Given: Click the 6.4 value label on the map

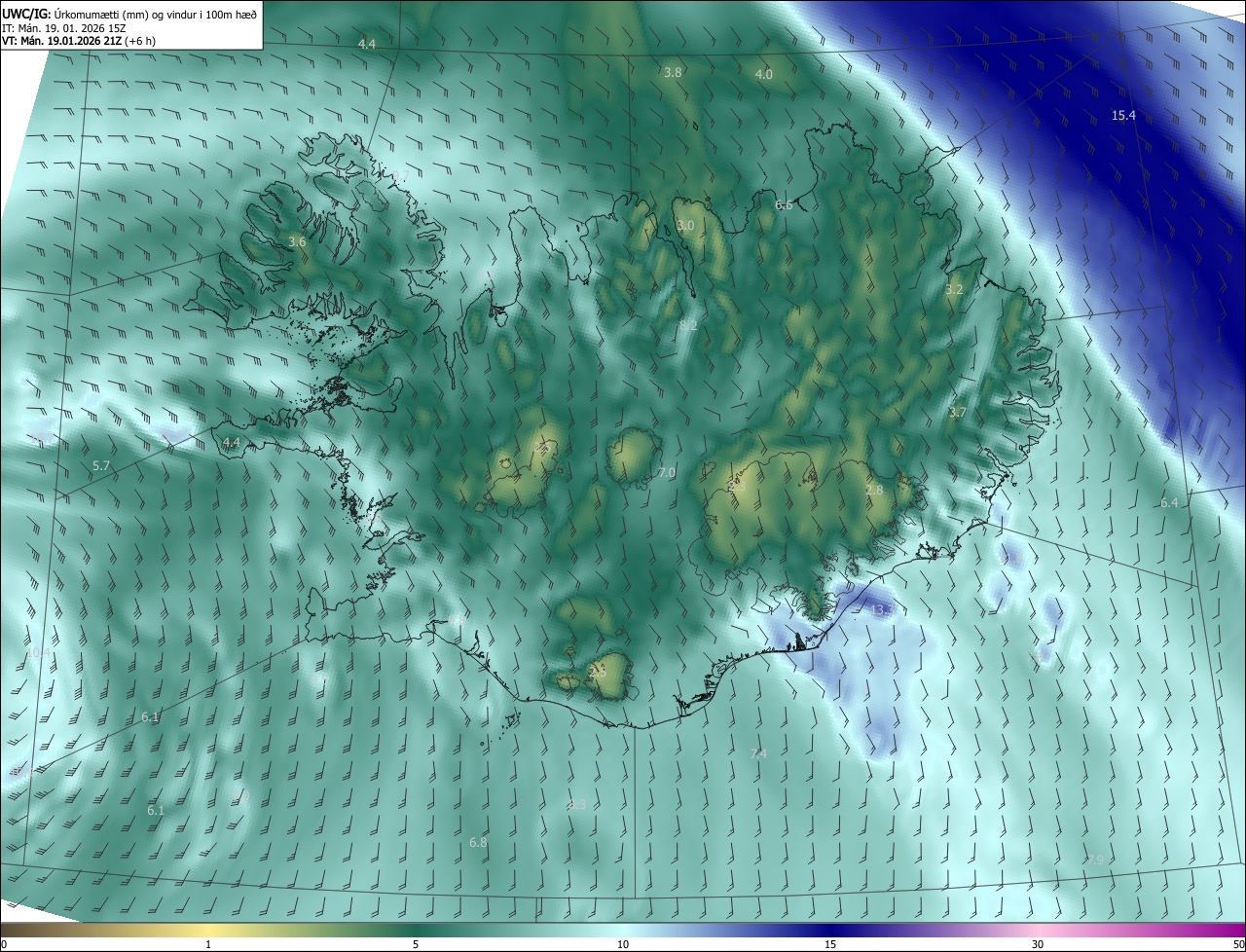Looking at the screenshot, I should 1169,503.
